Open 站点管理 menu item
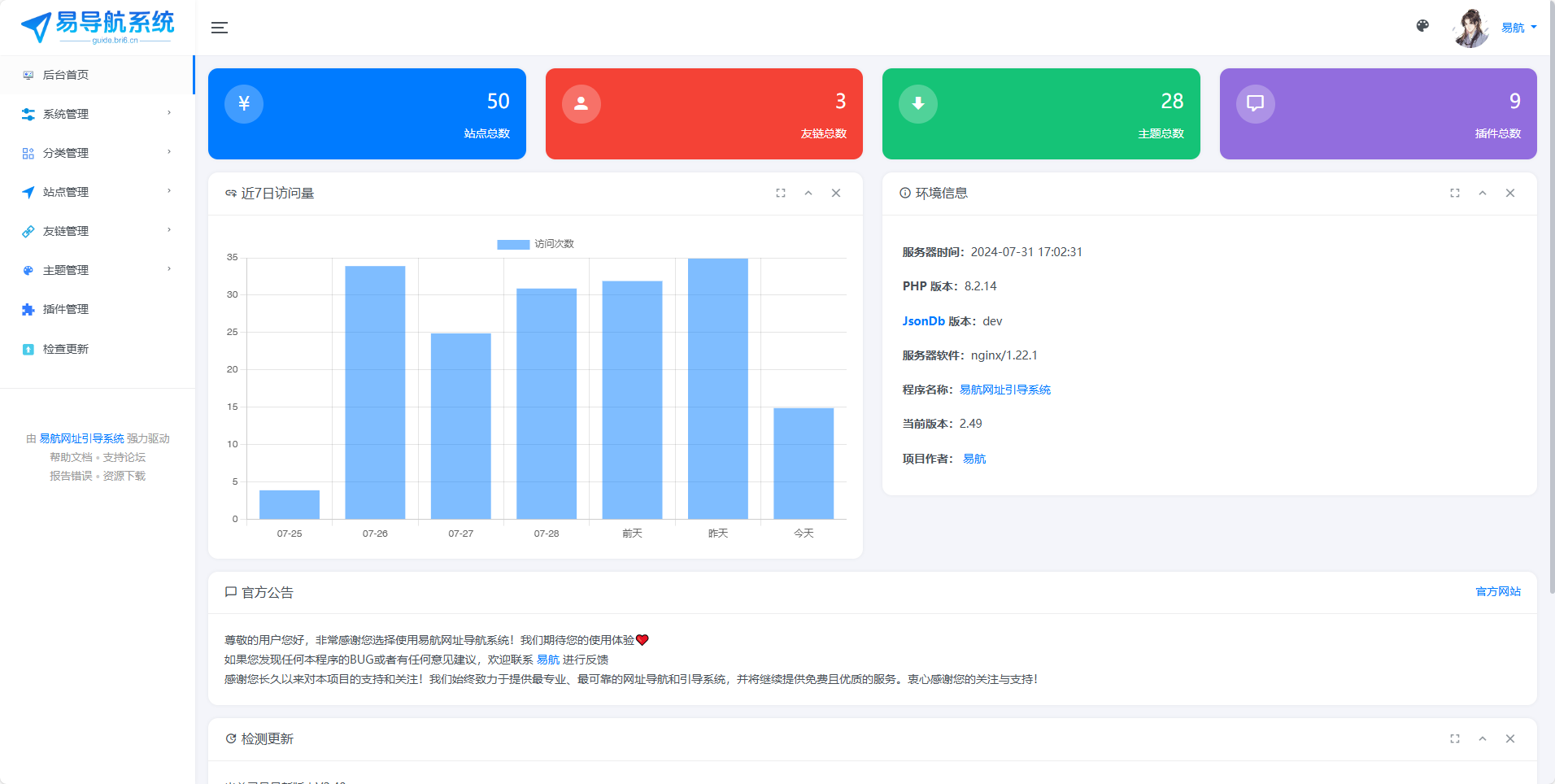Screen dimensions: 1555x784 pyautogui.click(x=97, y=192)
